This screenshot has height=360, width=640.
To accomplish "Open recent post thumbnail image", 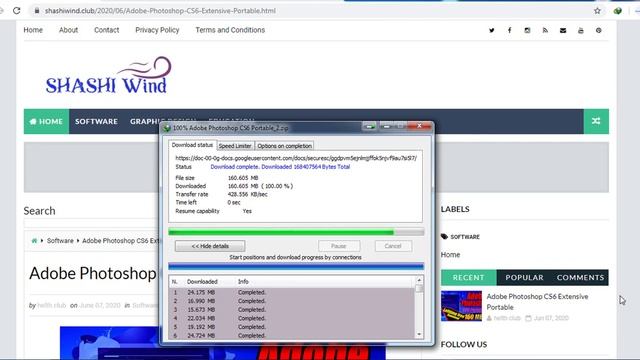I will 461,306.
